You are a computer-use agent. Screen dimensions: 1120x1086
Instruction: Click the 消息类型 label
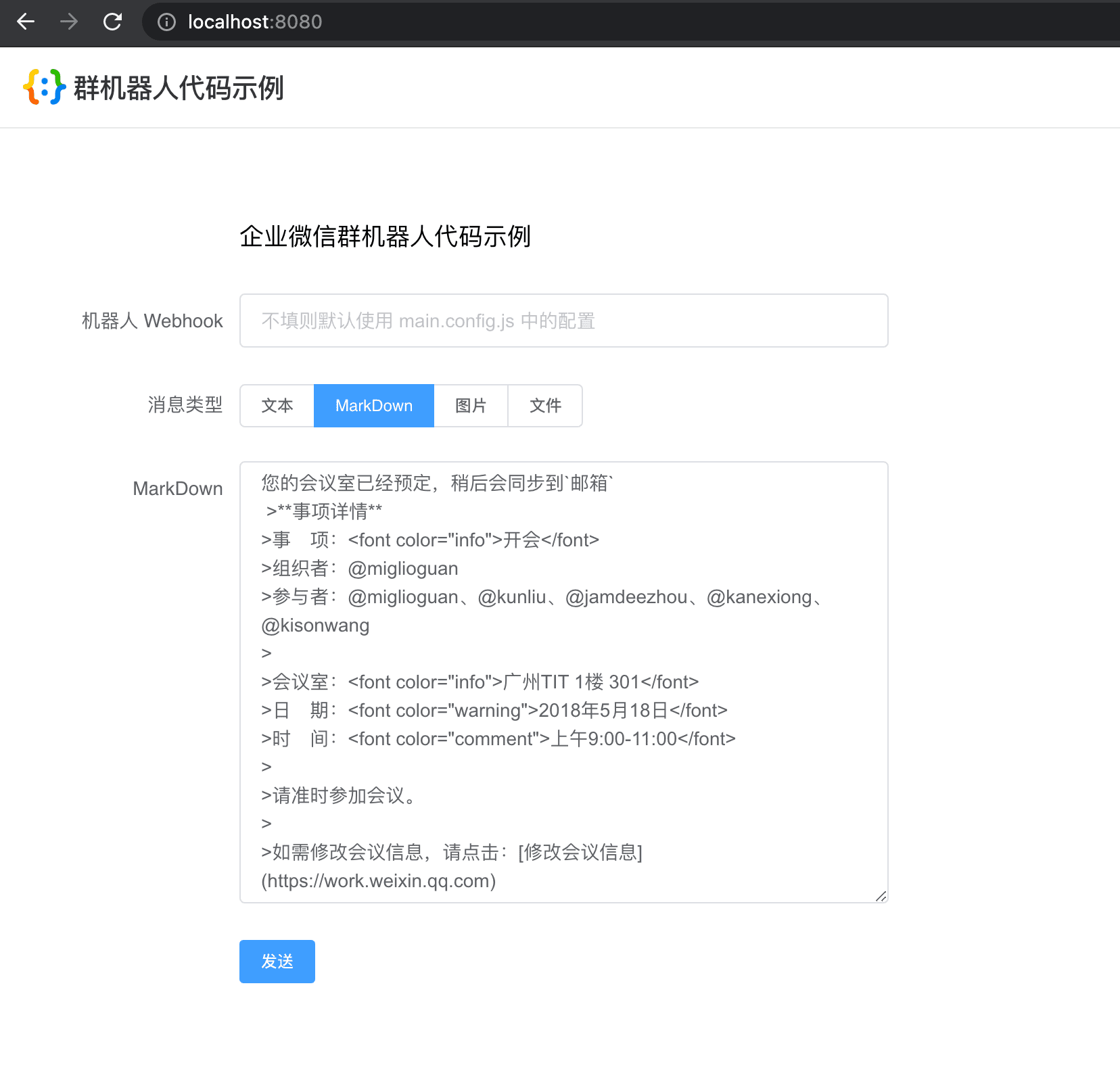185,404
